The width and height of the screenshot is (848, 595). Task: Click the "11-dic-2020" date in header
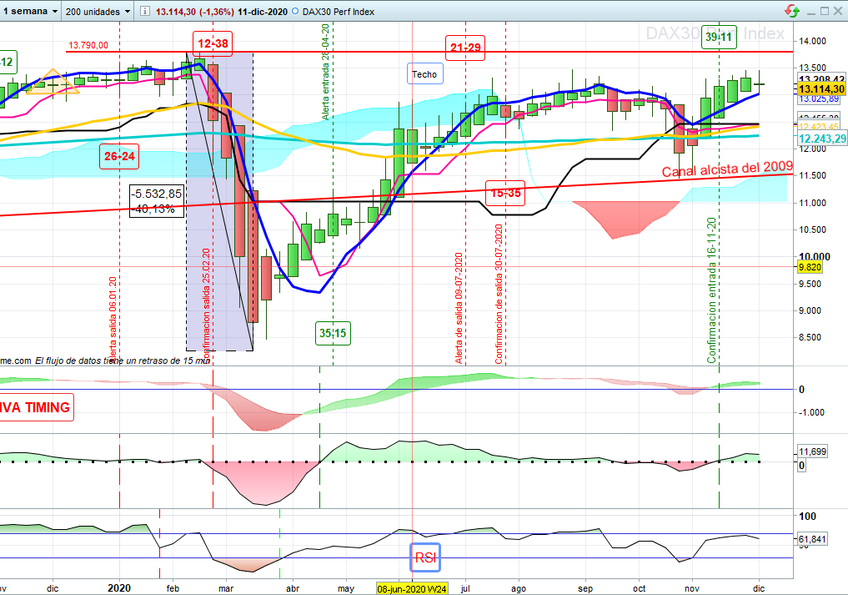click(262, 11)
